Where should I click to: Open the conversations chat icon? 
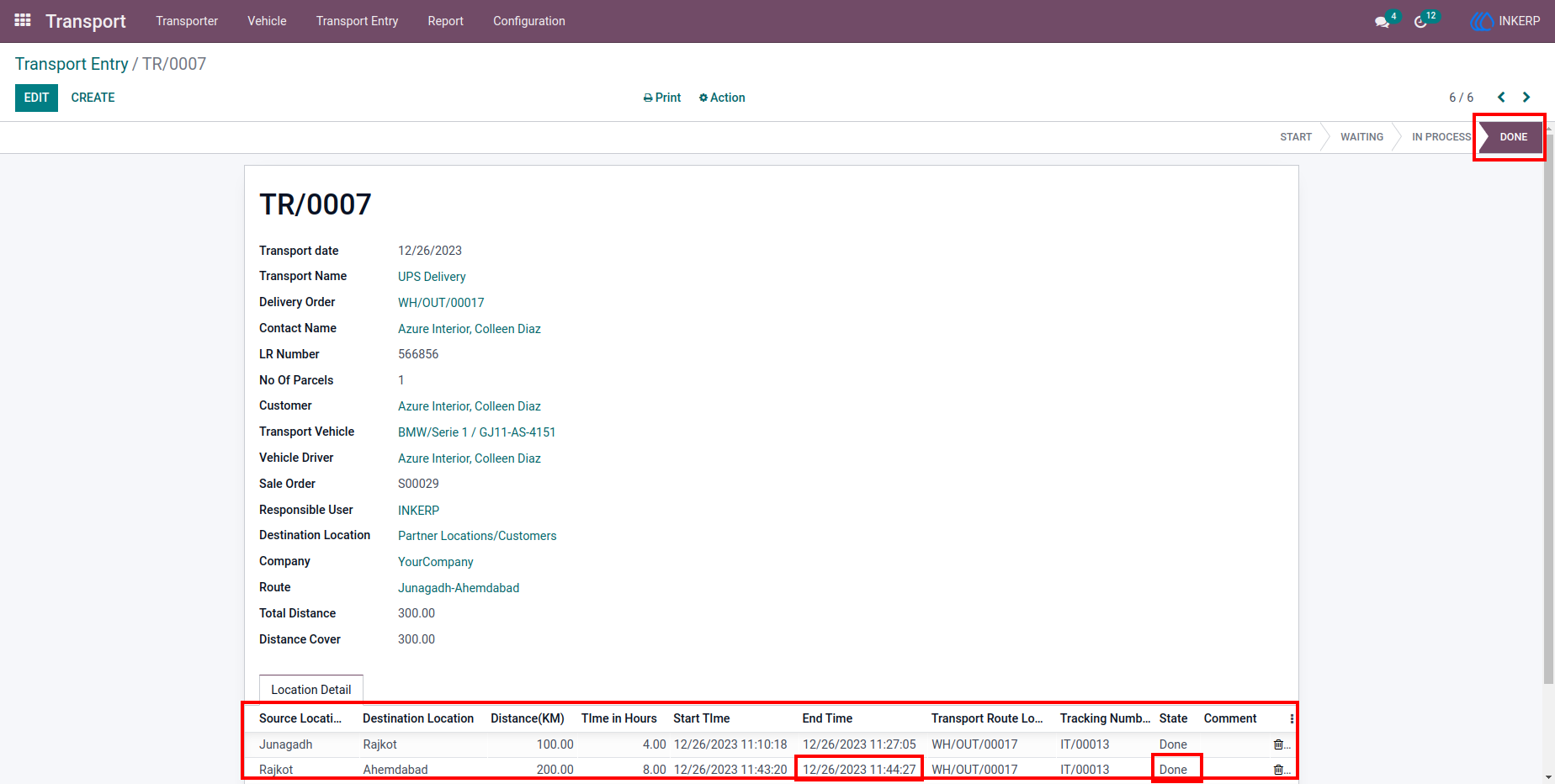1382,22
